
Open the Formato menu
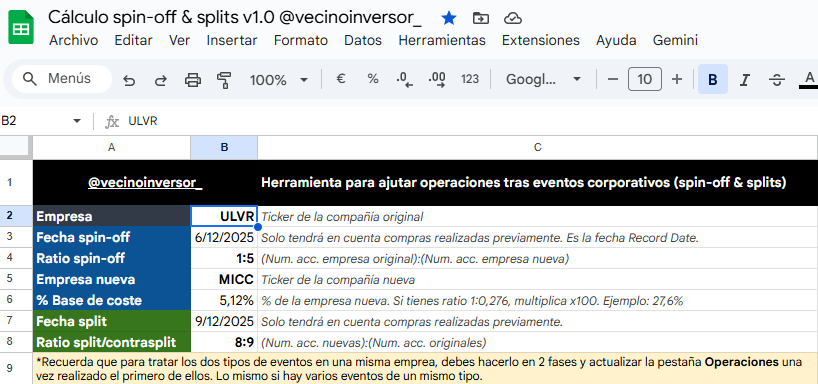(x=301, y=40)
